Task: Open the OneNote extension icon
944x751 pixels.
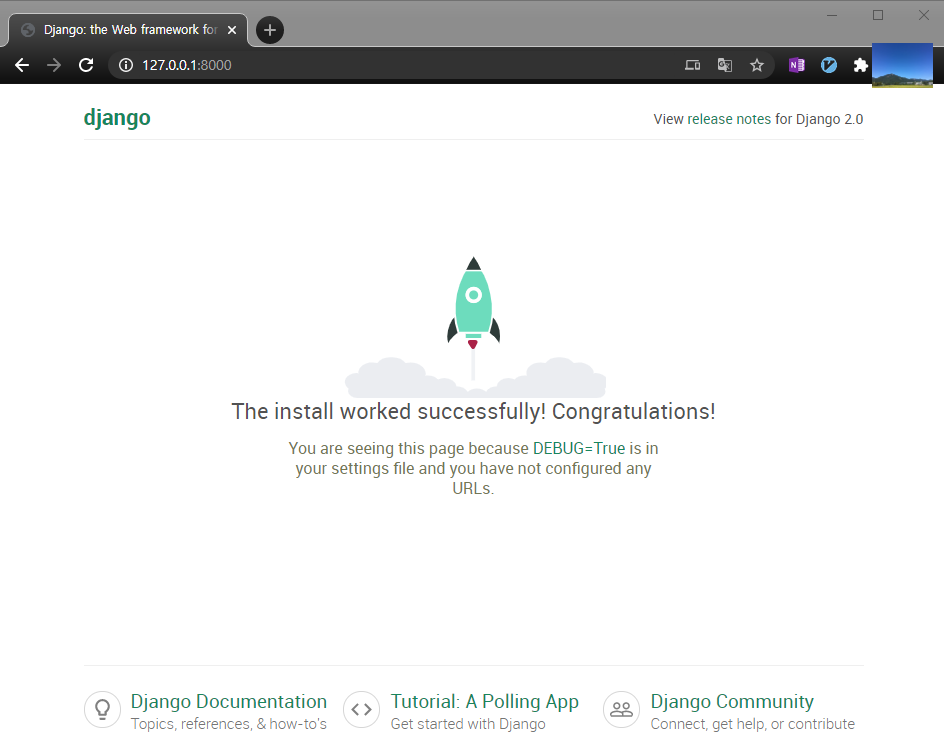Action: point(796,65)
